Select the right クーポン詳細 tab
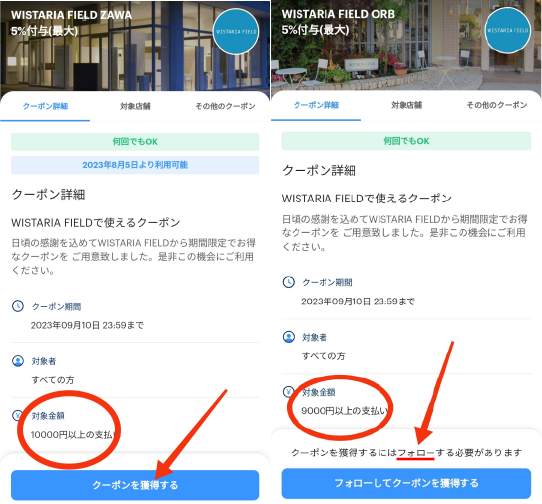The height and width of the screenshot is (504, 542). (316, 105)
